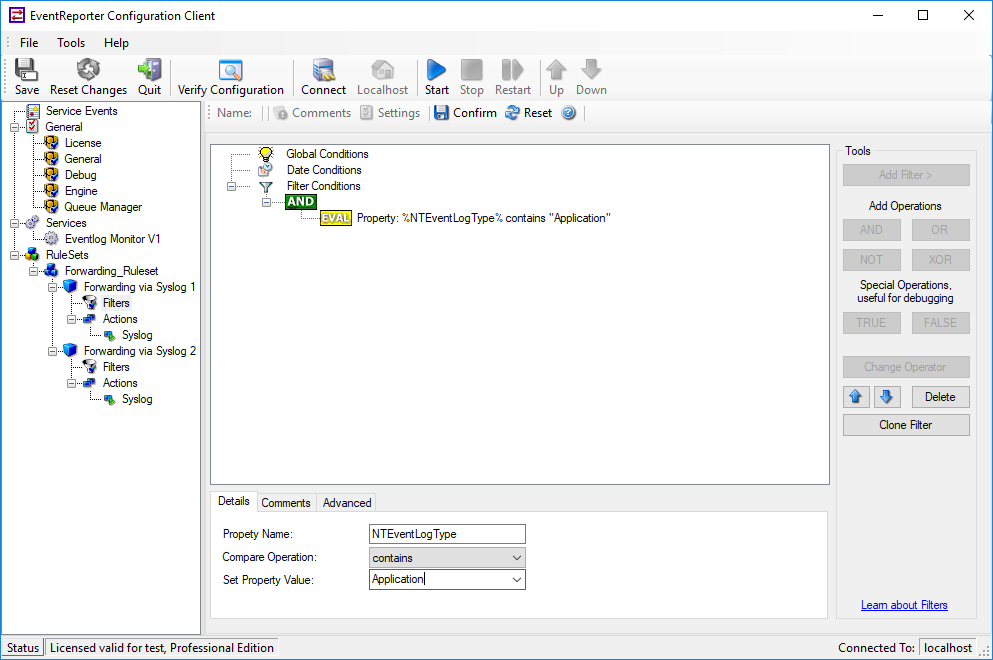Select Queue Manager in the tree
The height and width of the screenshot is (660, 993).
[x=103, y=207]
